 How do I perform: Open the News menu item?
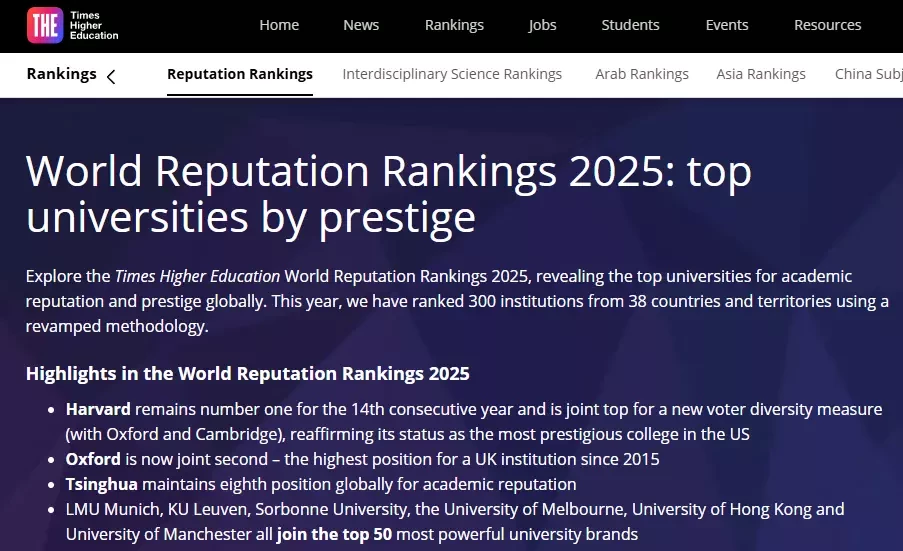(x=361, y=25)
